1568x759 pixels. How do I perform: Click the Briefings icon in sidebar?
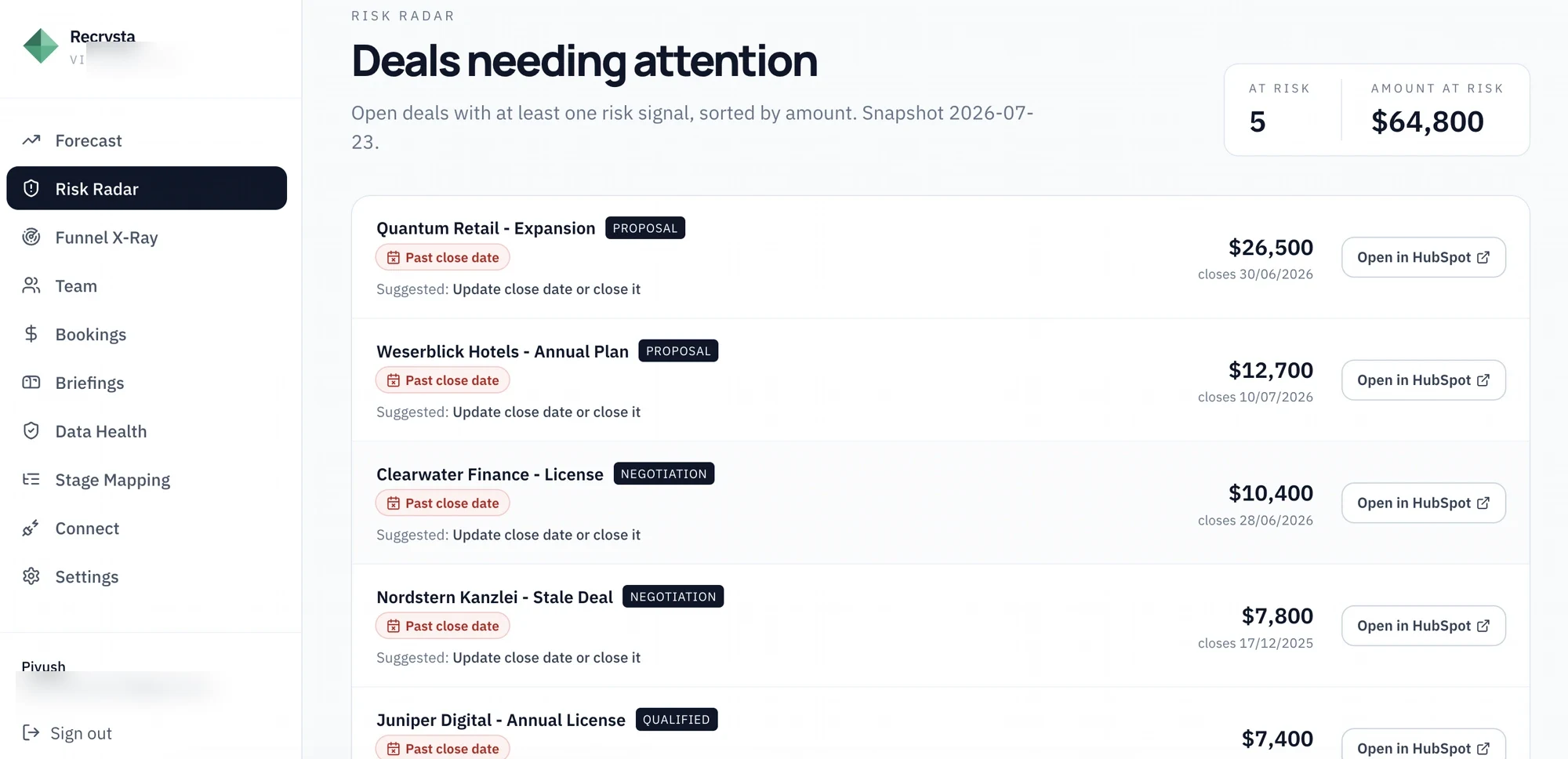[x=31, y=383]
